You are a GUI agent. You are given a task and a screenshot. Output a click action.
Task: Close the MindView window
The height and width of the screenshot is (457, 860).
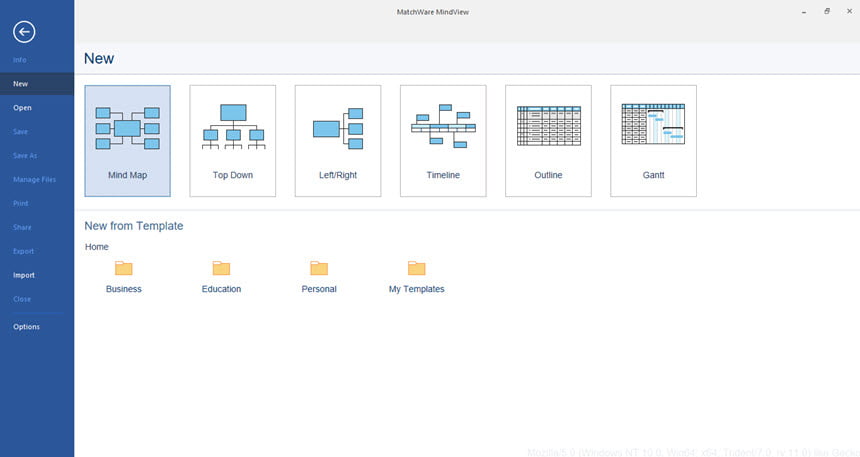tap(849, 12)
